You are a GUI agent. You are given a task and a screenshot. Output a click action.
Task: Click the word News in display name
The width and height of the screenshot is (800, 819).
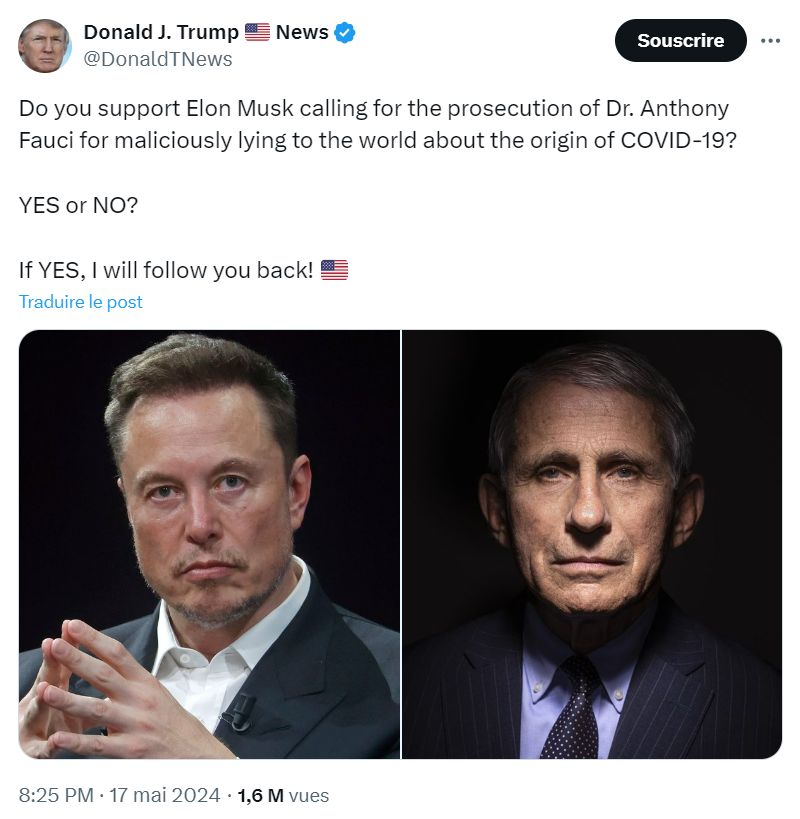tap(302, 33)
